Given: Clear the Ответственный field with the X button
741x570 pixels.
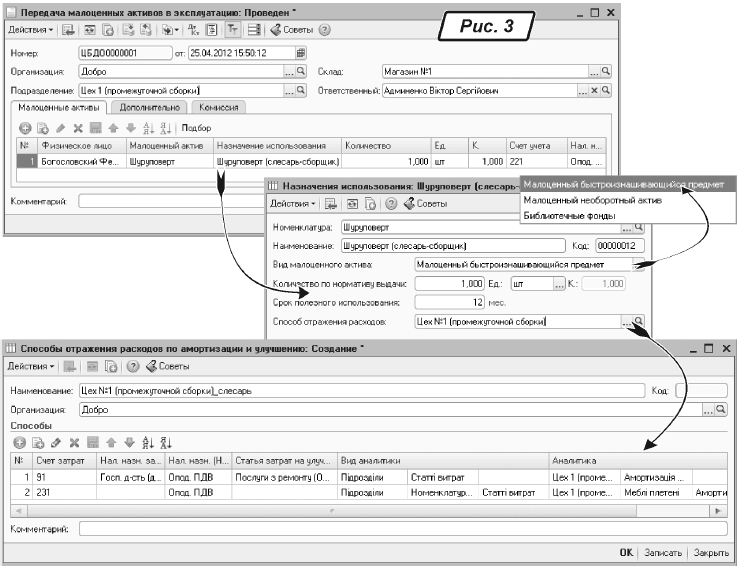Looking at the screenshot, I should (x=593, y=90).
